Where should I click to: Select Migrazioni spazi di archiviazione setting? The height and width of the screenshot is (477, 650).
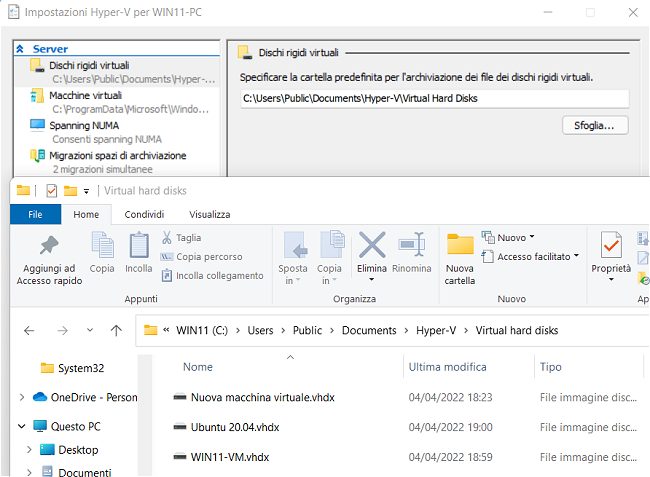[117, 162]
